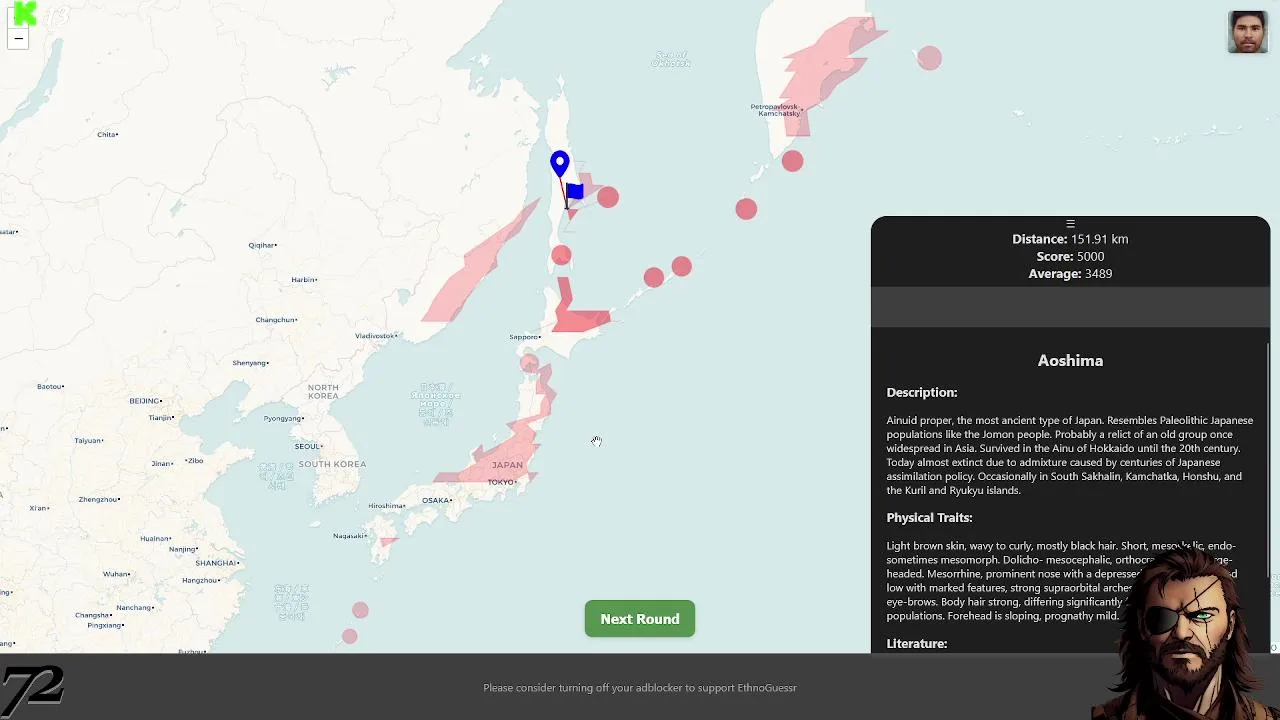Click the Literature heading
1280x720 pixels.
917,643
